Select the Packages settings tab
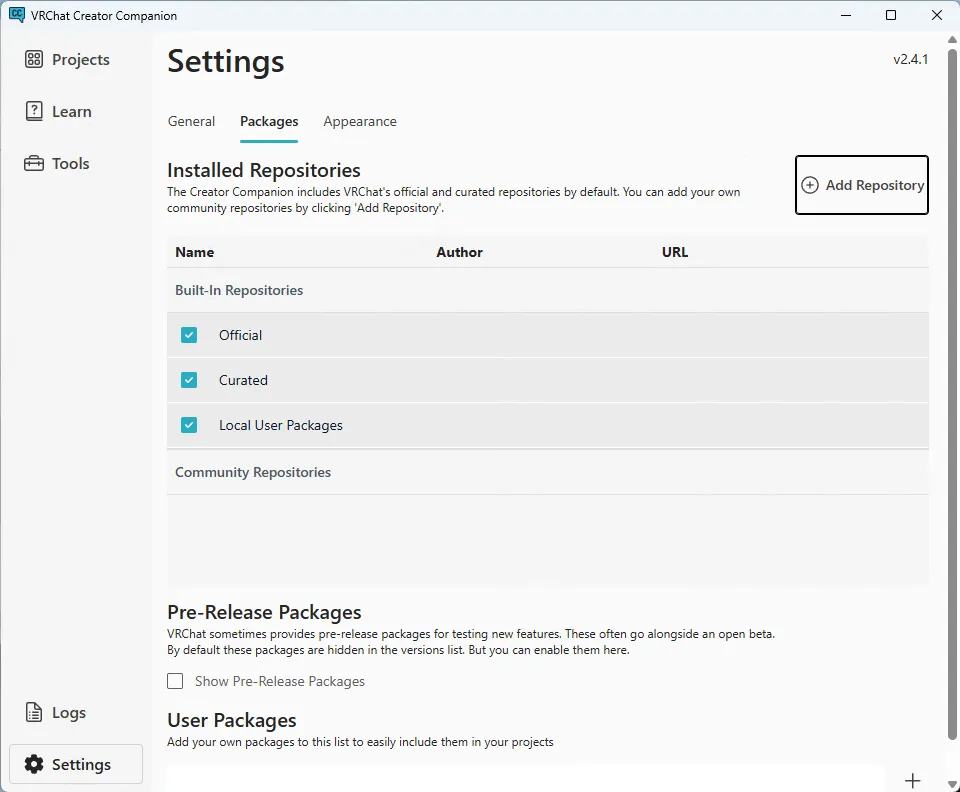Screen dimensions: 960x792 click(269, 121)
